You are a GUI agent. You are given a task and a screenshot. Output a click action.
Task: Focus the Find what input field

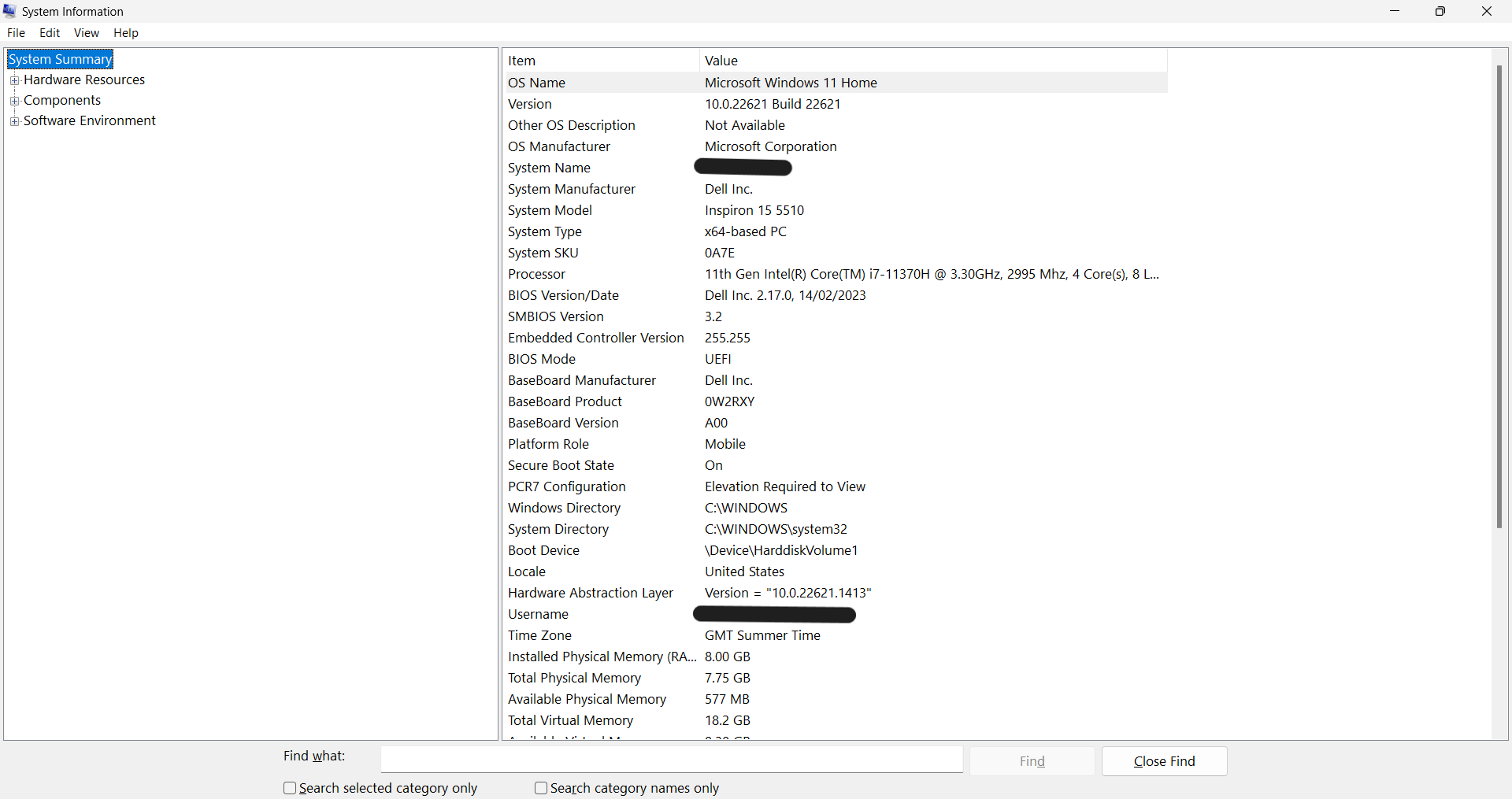pyautogui.click(x=672, y=760)
